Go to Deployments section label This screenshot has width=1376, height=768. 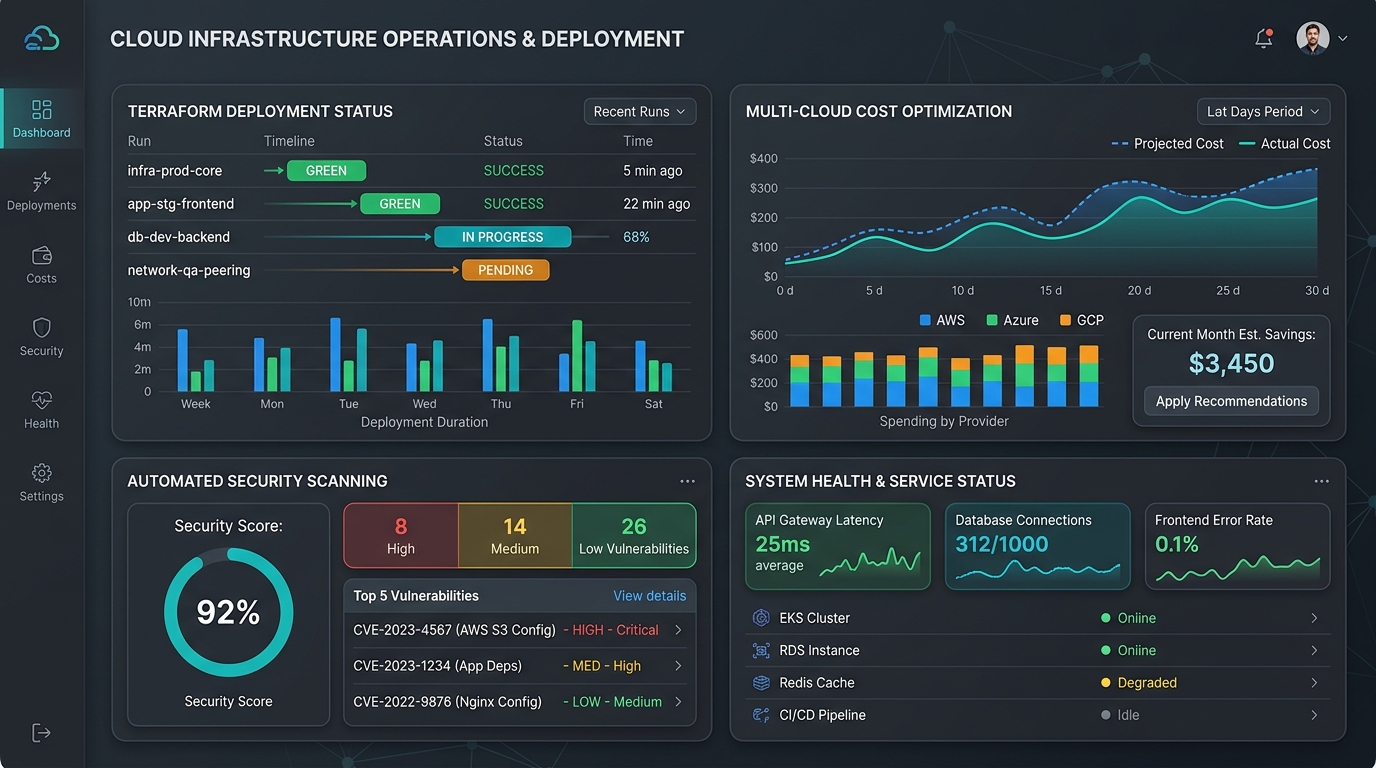(x=42, y=206)
